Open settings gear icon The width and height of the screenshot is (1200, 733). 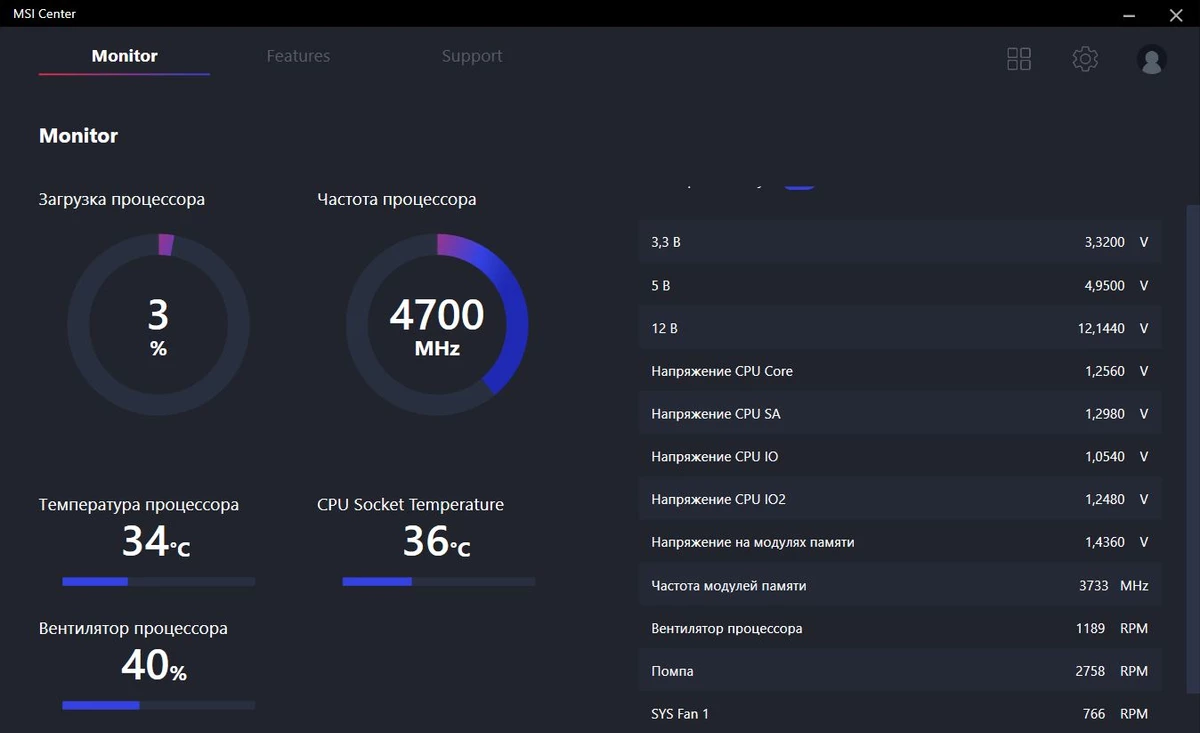pyautogui.click(x=1085, y=59)
